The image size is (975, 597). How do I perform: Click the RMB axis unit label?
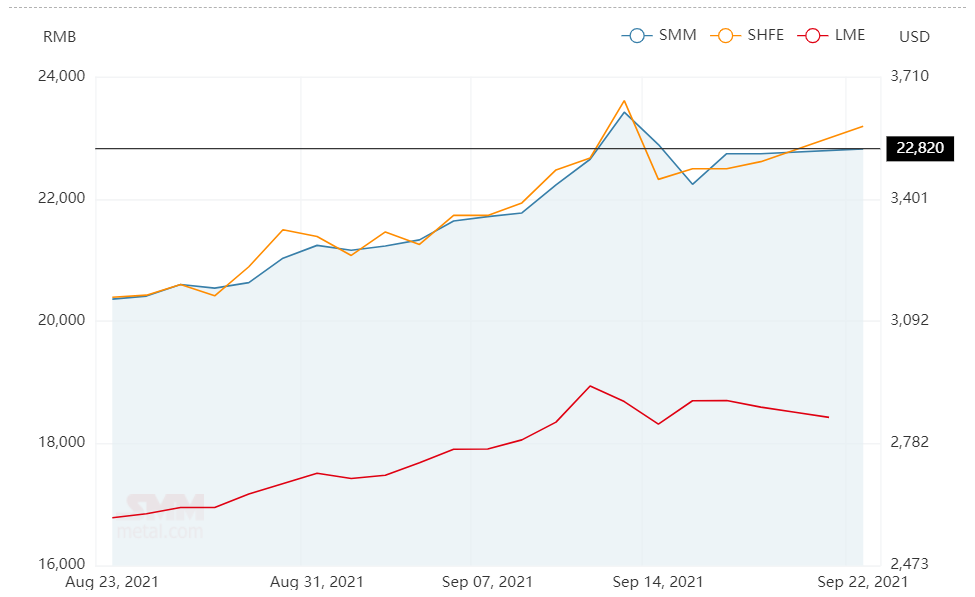click(59, 37)
